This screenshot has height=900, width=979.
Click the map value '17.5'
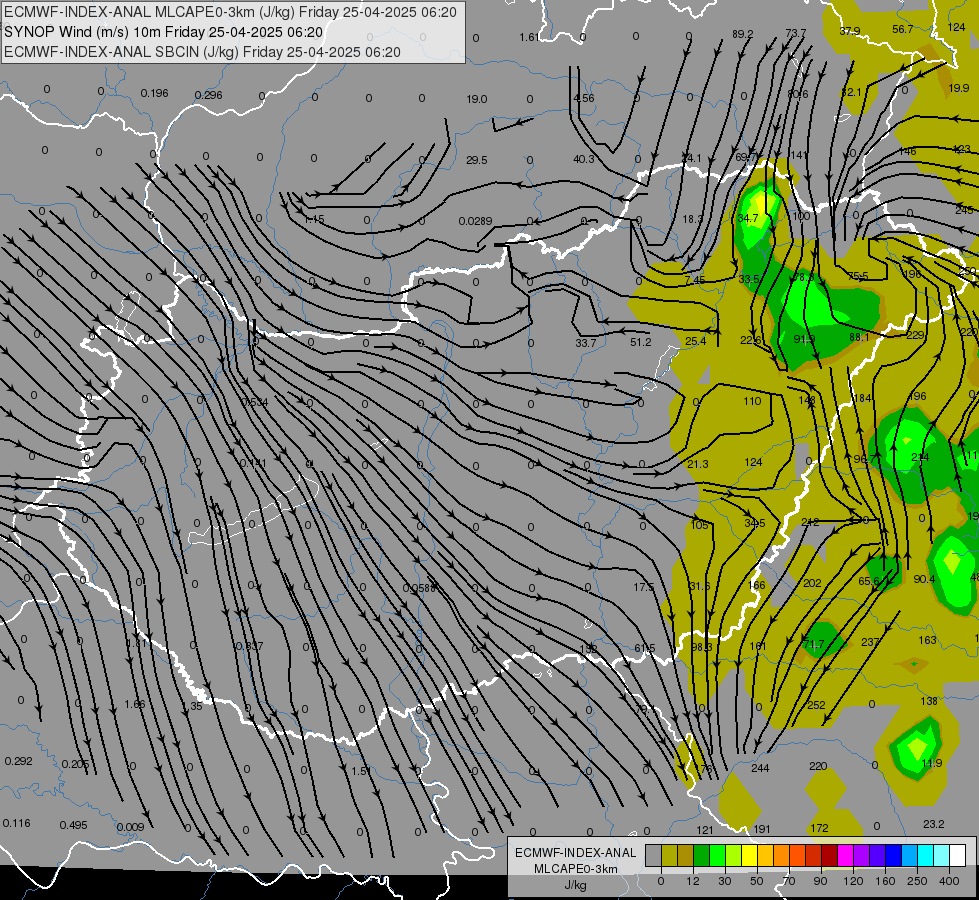643,586
